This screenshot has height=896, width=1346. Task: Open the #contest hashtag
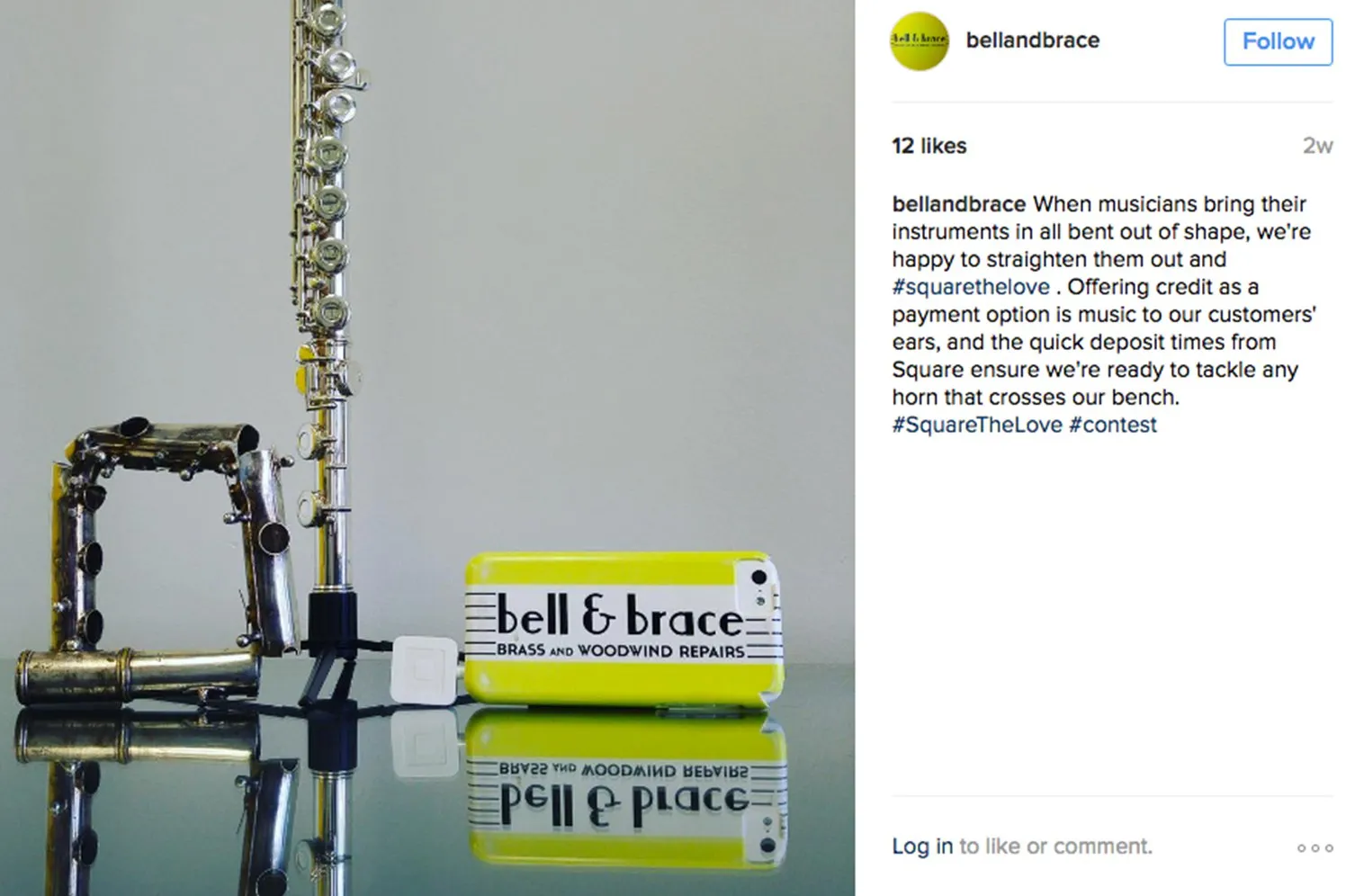click(1113, 425)
